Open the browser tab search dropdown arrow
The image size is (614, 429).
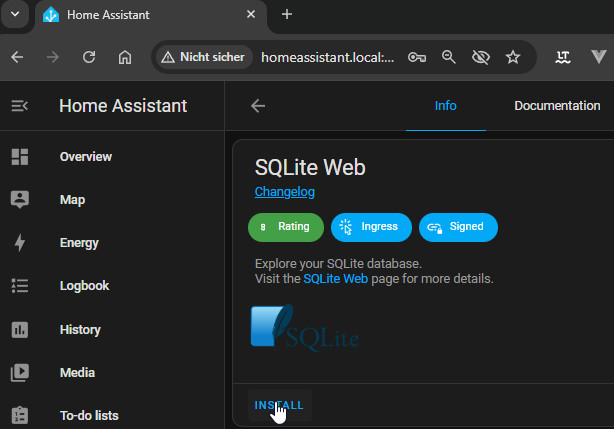pyautogui.click(x=15, y=14)
